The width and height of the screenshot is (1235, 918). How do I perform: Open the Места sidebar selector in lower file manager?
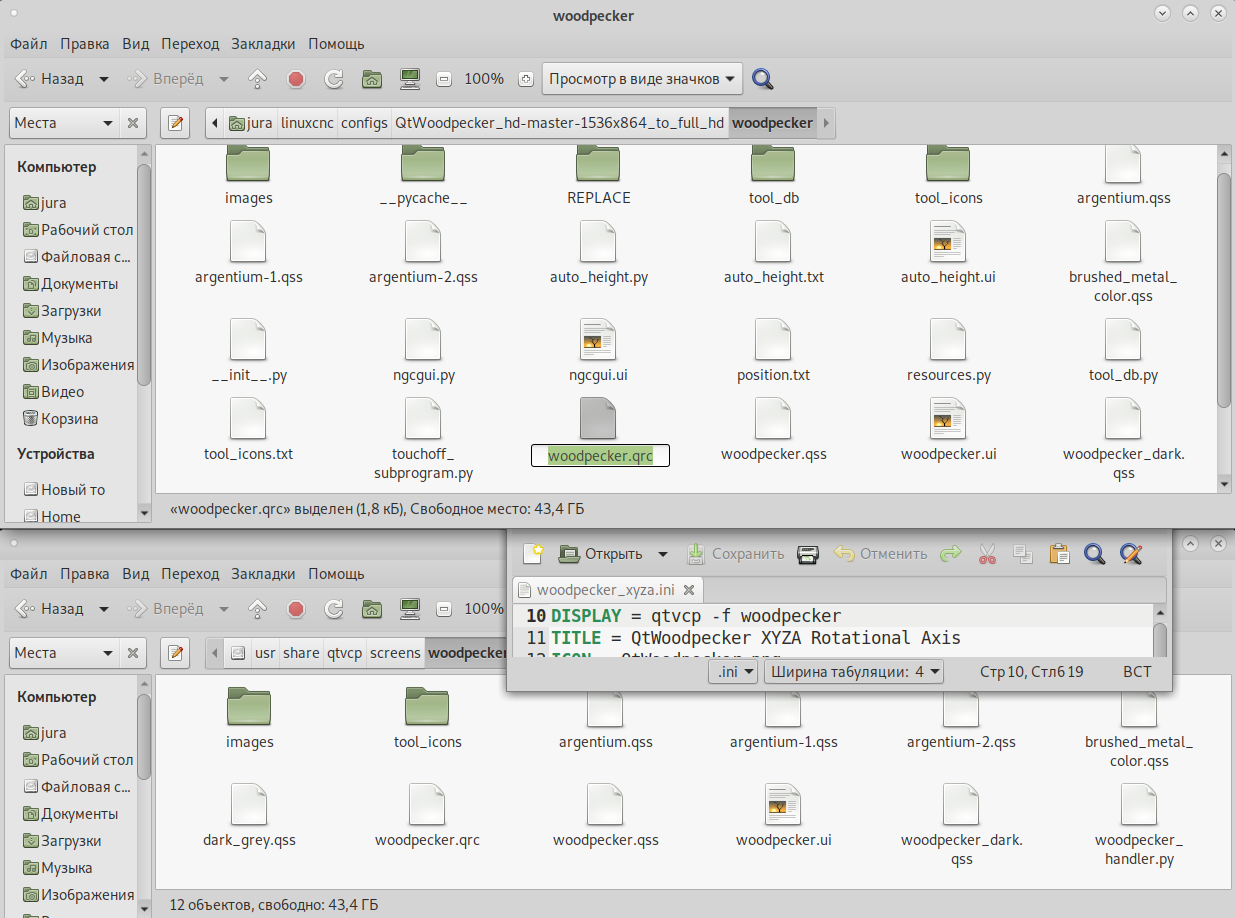pos(63,653)
